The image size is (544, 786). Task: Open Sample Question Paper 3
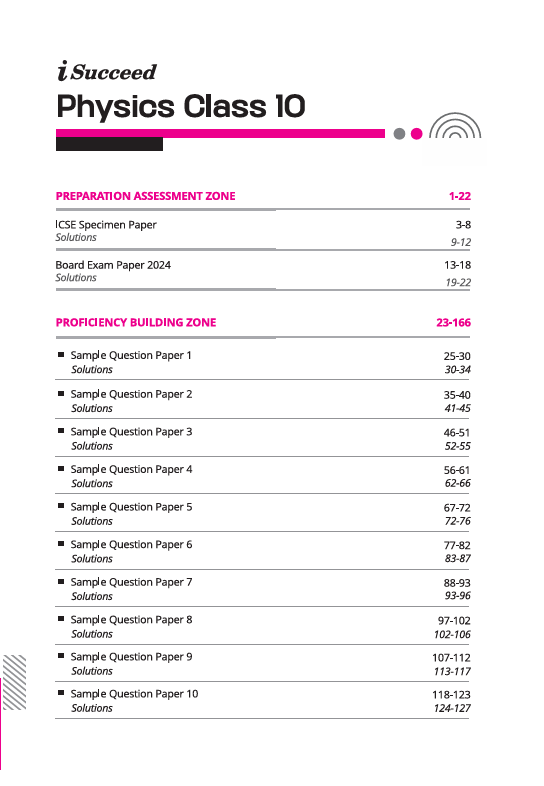pyautogui.click(x=131, y=432)
